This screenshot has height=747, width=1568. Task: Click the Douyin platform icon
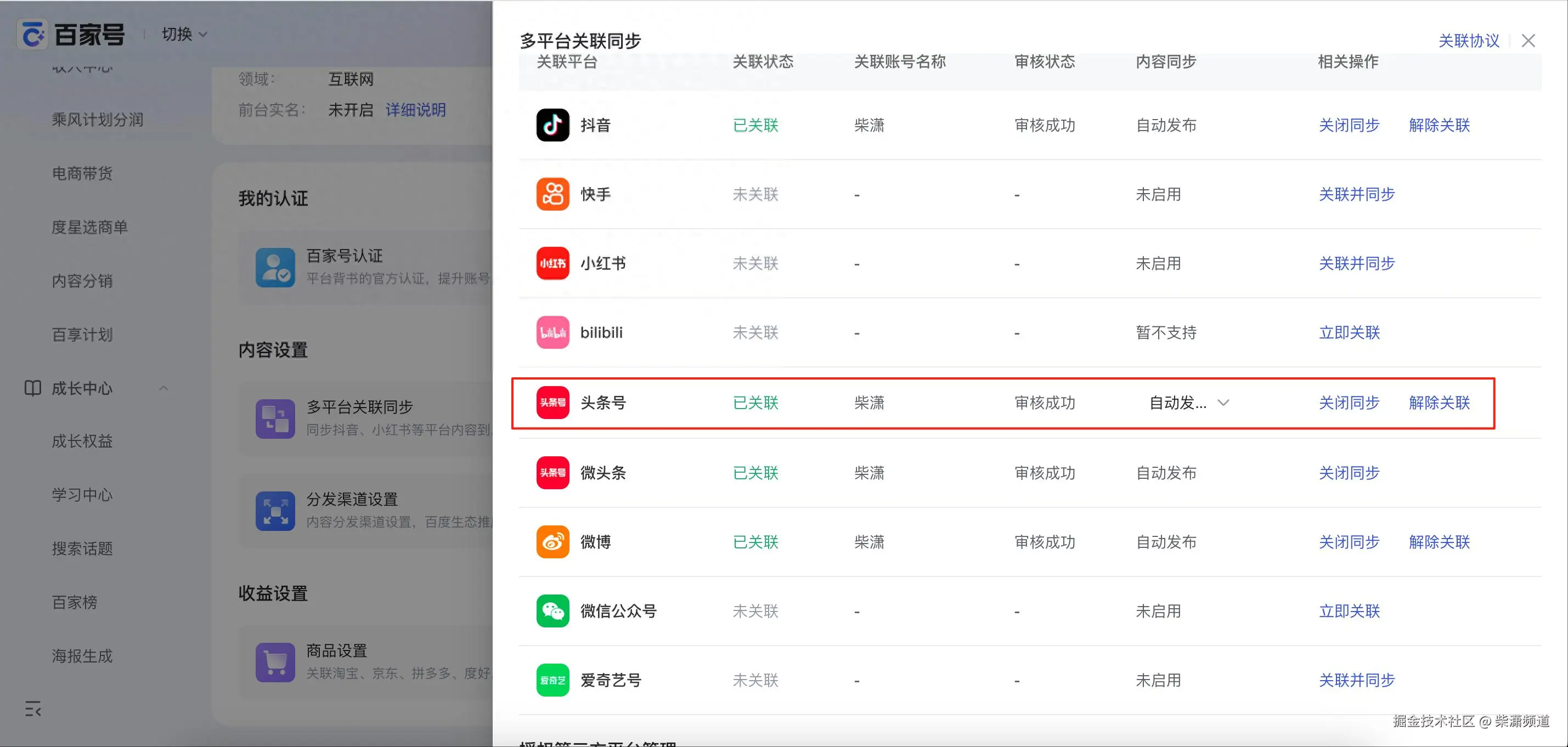click(x=552, y=125)
